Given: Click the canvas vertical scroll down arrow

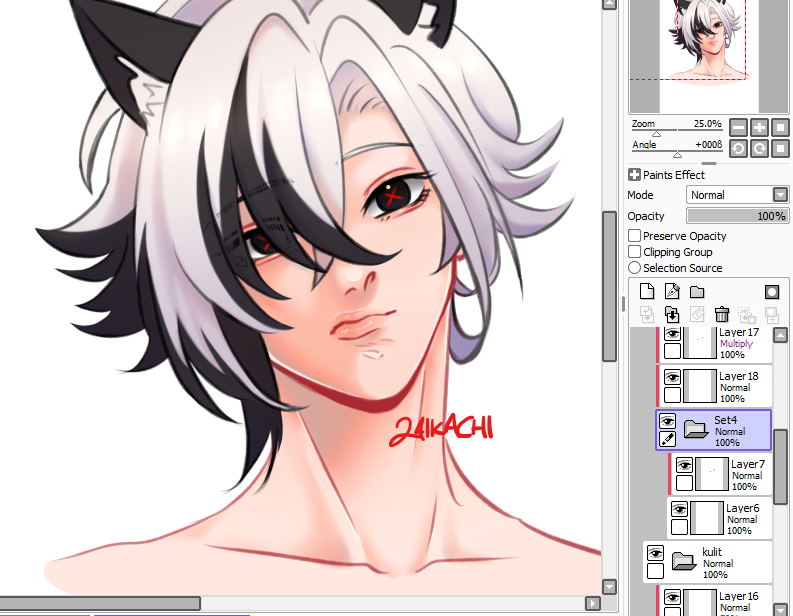Looking at the screenshot, I should click(609, 587).
